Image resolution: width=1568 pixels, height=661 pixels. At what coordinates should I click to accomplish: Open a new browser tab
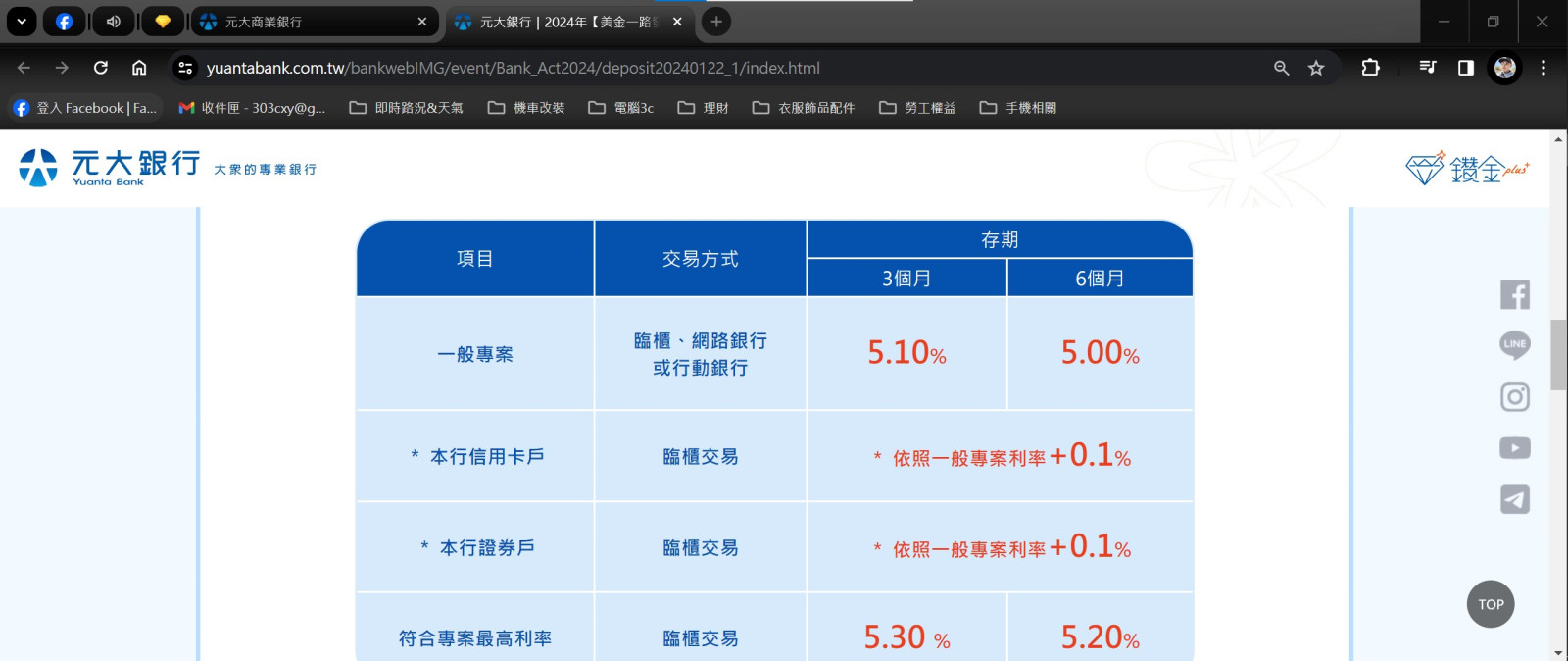point(716,22)
